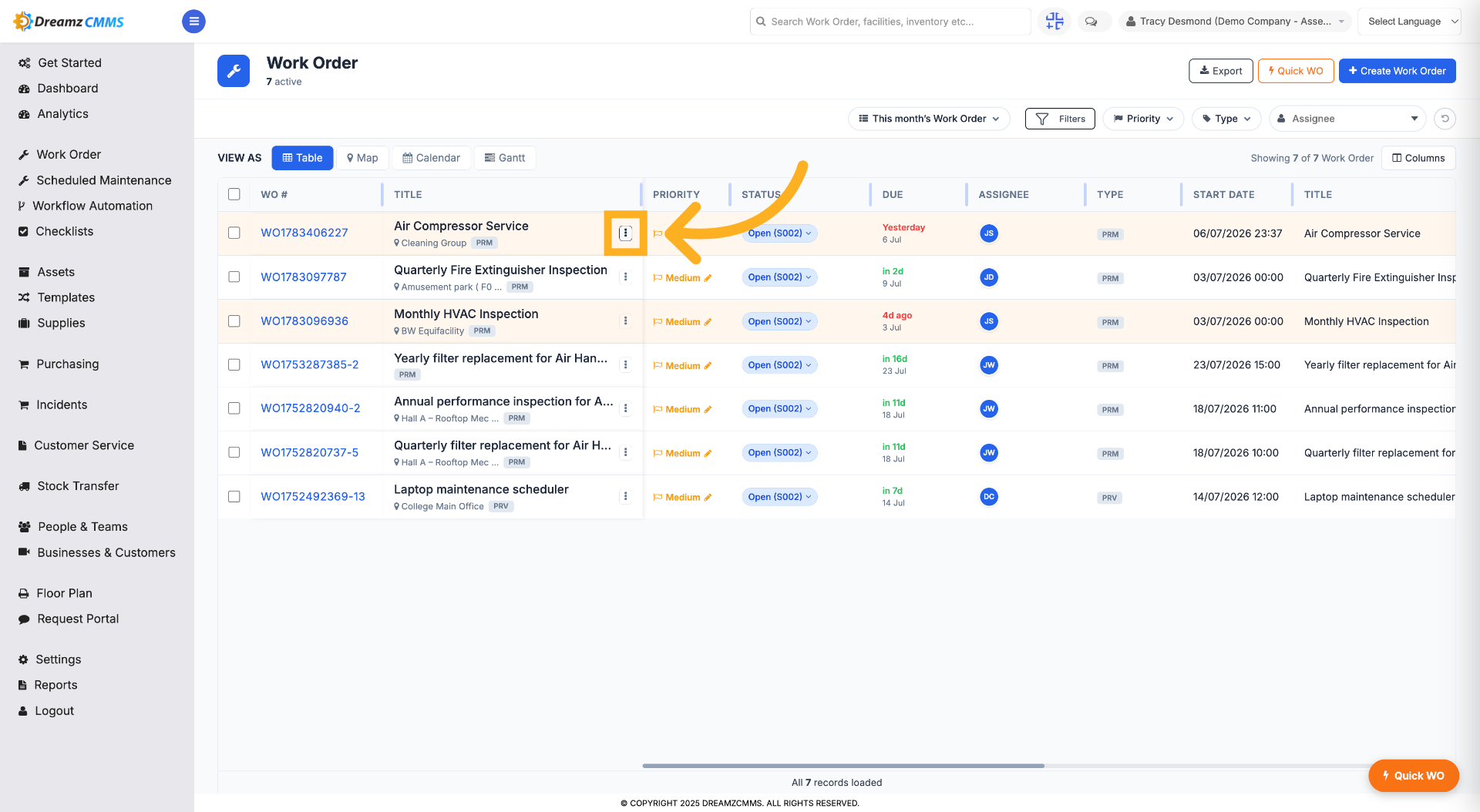
Task: Expand Open (S002) status for Quarterly Fire Extinguisher
Action: point(779,277)
